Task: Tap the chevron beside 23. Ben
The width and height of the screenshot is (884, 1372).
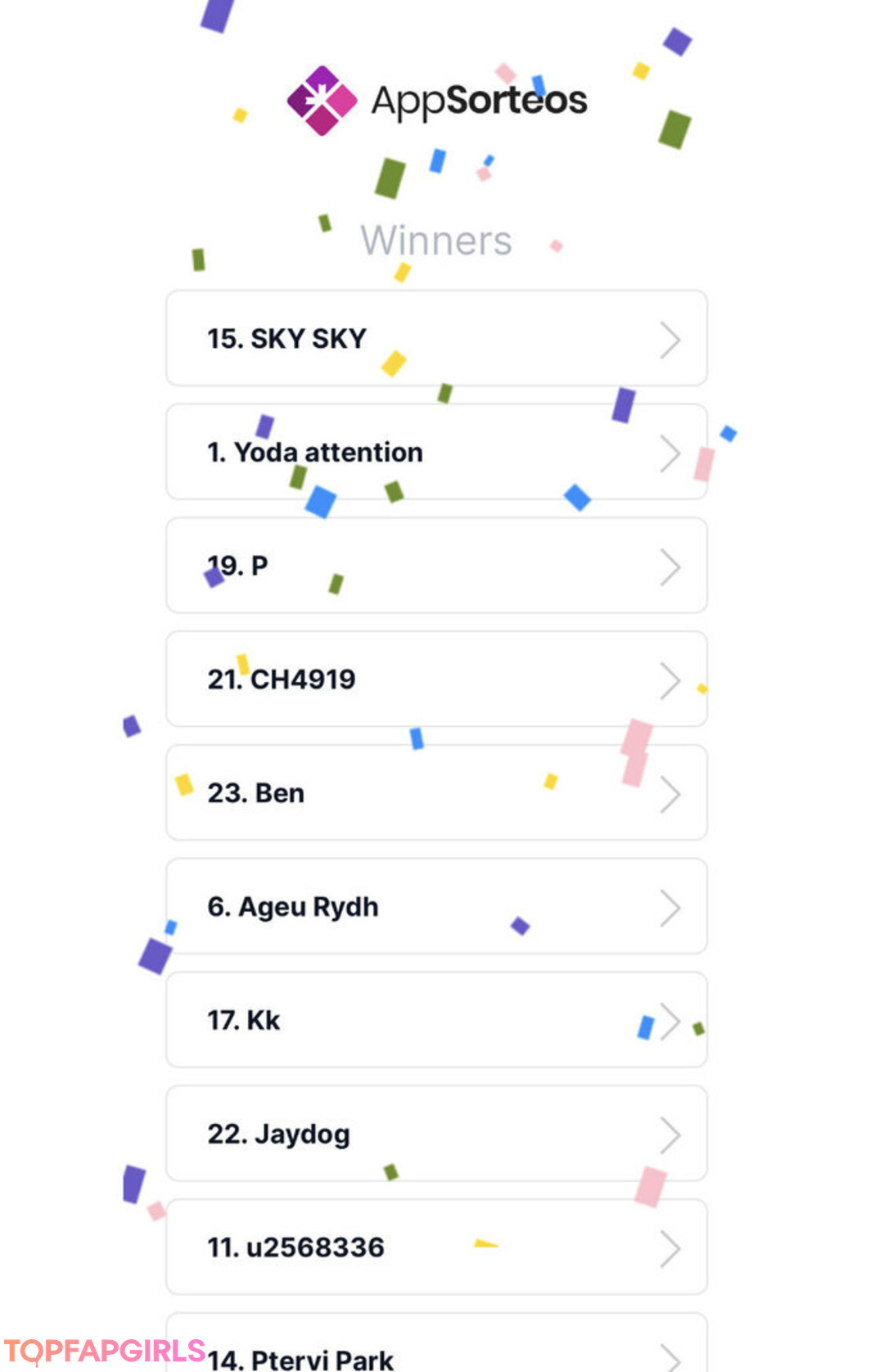Action: click(x=670, y=795)
